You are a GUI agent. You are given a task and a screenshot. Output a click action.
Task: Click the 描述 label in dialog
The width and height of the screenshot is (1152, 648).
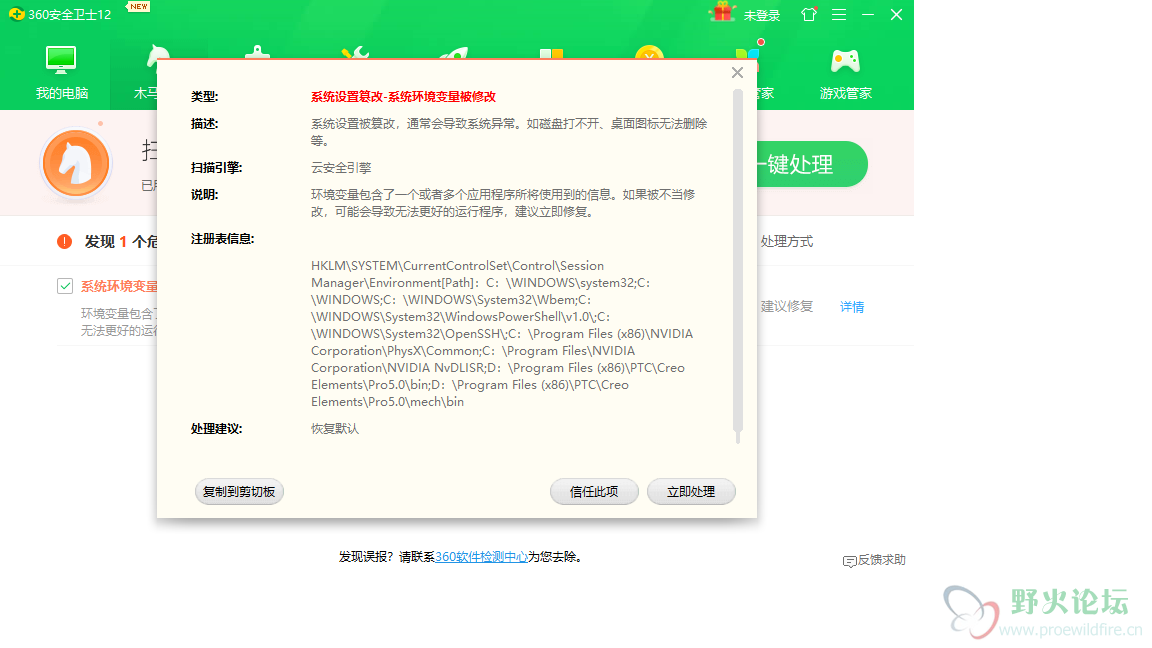click(x=204, y=123)
